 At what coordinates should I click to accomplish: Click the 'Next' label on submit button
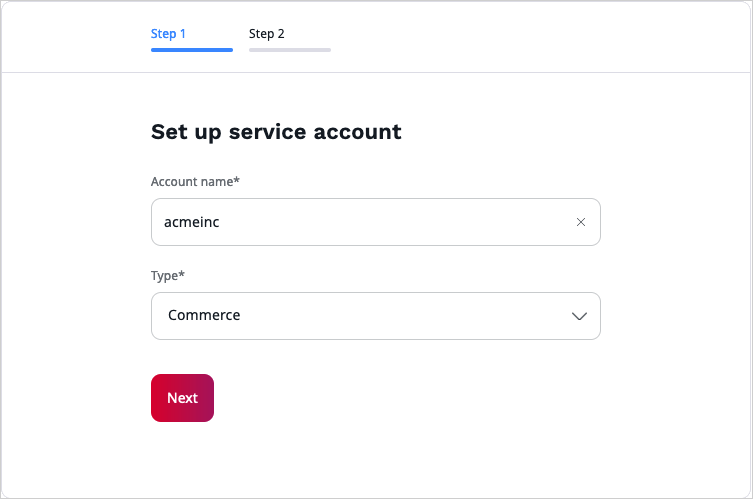click(x=182, y=398)
